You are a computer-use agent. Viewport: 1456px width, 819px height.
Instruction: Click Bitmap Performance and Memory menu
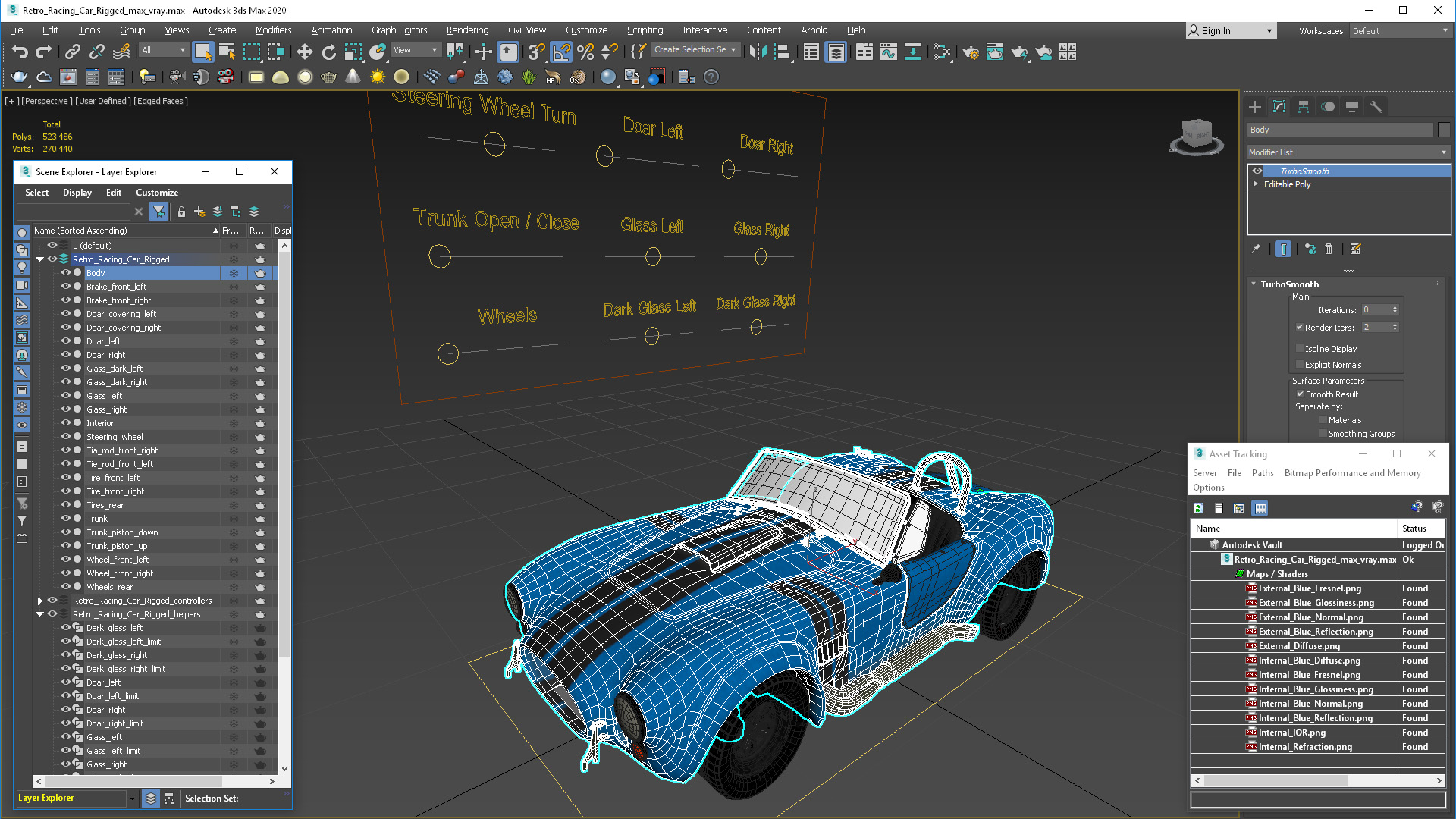1352,473
